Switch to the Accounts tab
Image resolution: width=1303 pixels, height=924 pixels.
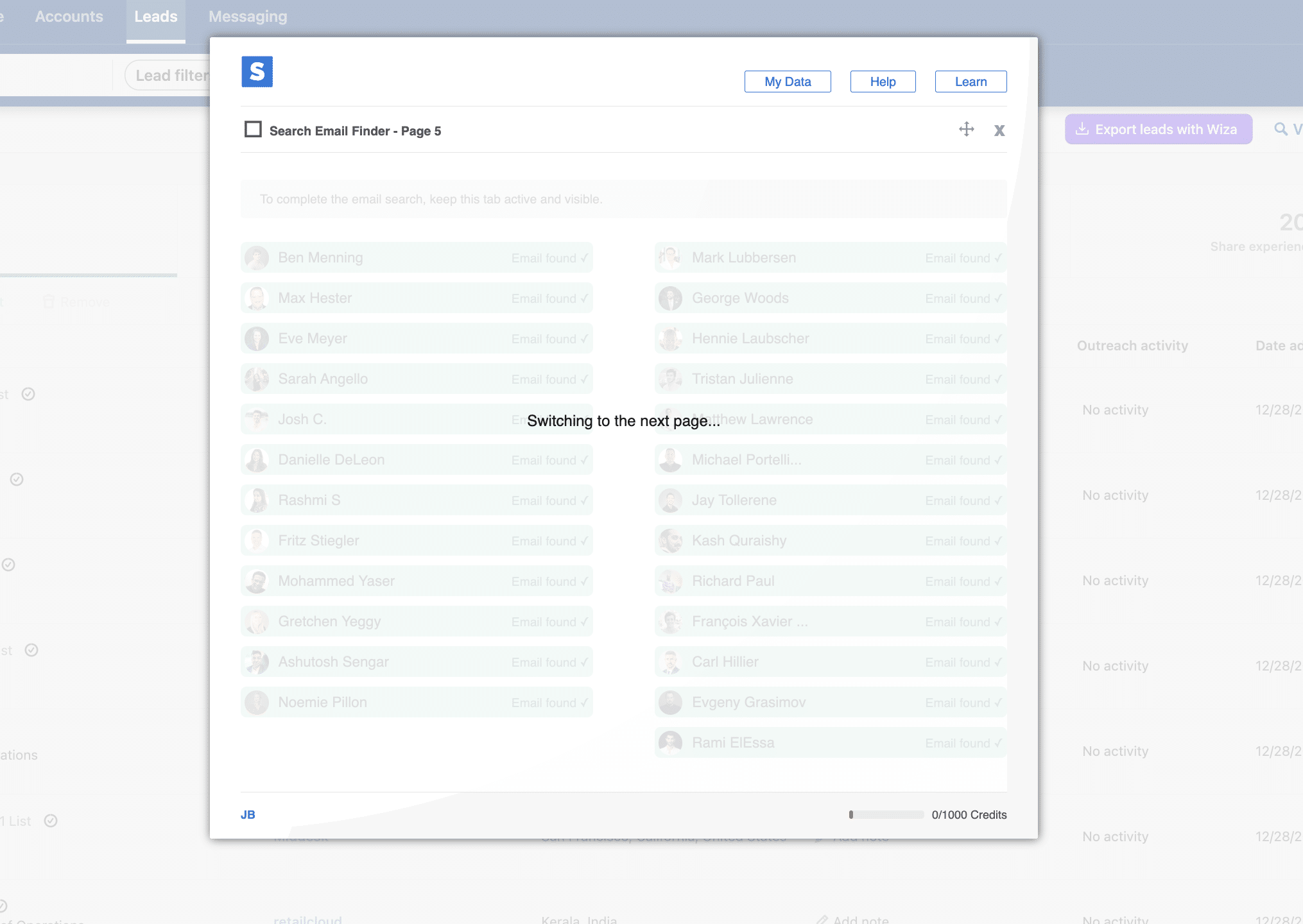69,16
